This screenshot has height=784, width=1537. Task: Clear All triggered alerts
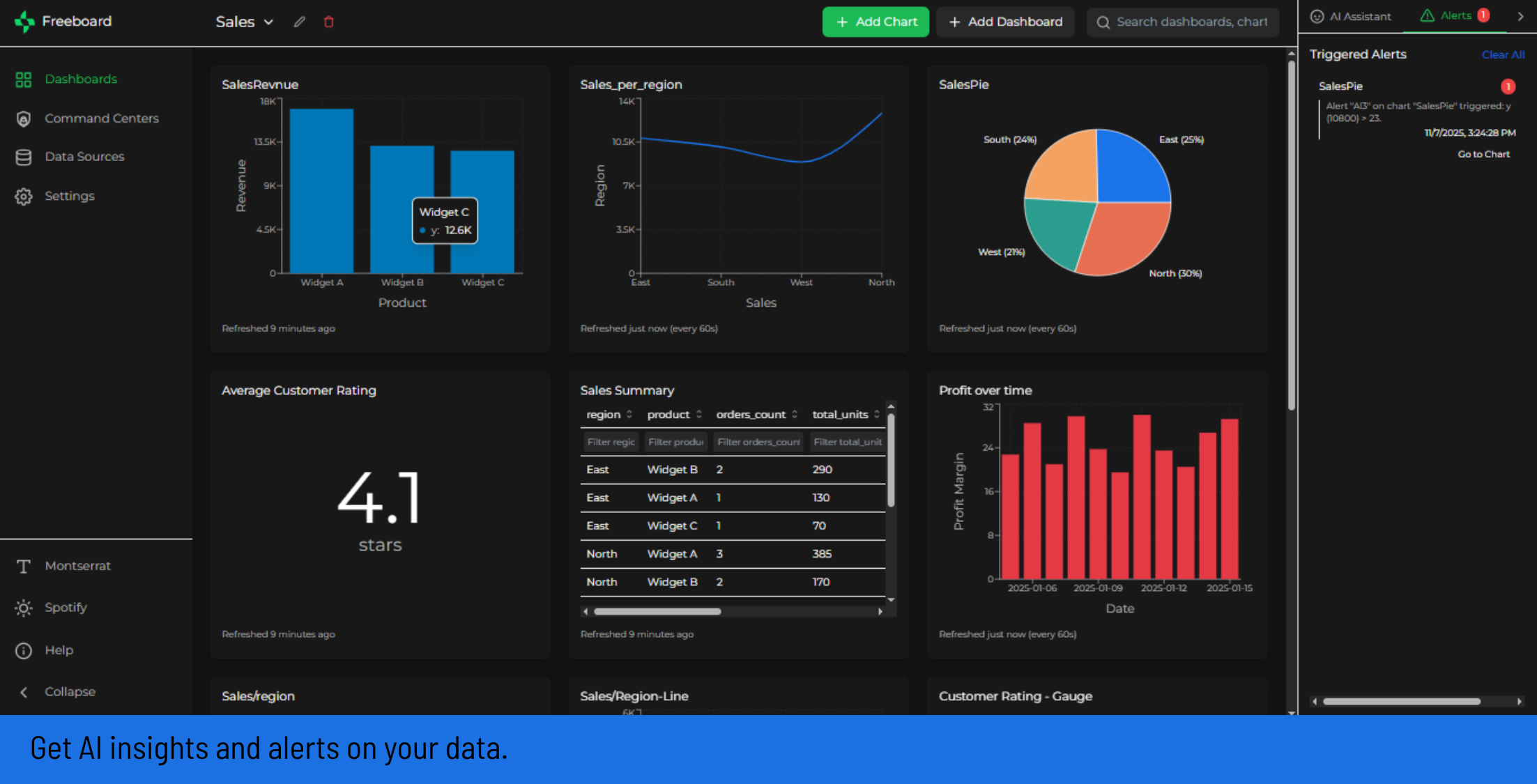coord(1504,54)
